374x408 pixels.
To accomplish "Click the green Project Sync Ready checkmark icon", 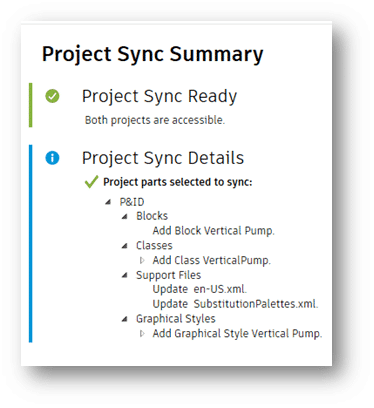I will pos(52,96).
